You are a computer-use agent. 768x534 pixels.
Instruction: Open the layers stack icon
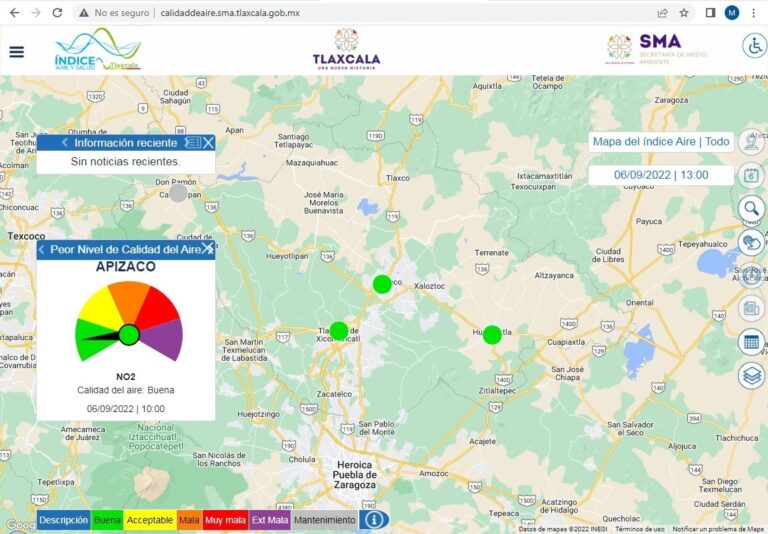[x=751, y=375]
